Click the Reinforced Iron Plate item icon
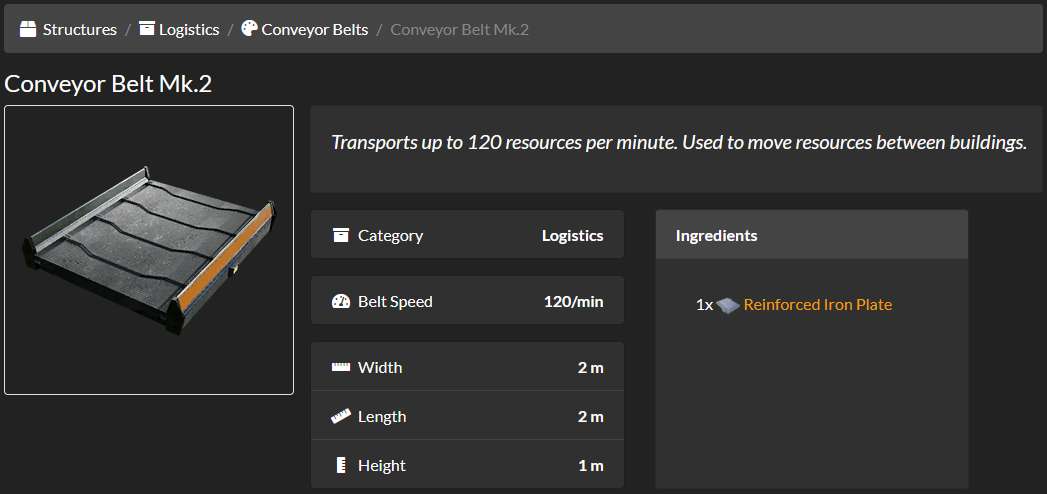This screenshot has width=1047, height=494. point(728,306)
